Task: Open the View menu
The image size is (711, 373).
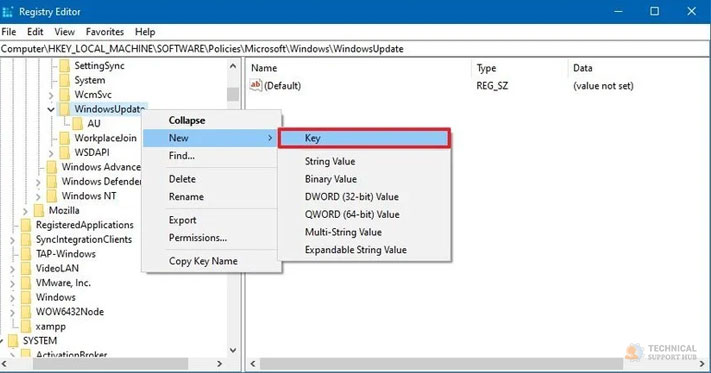Action: 64,32
